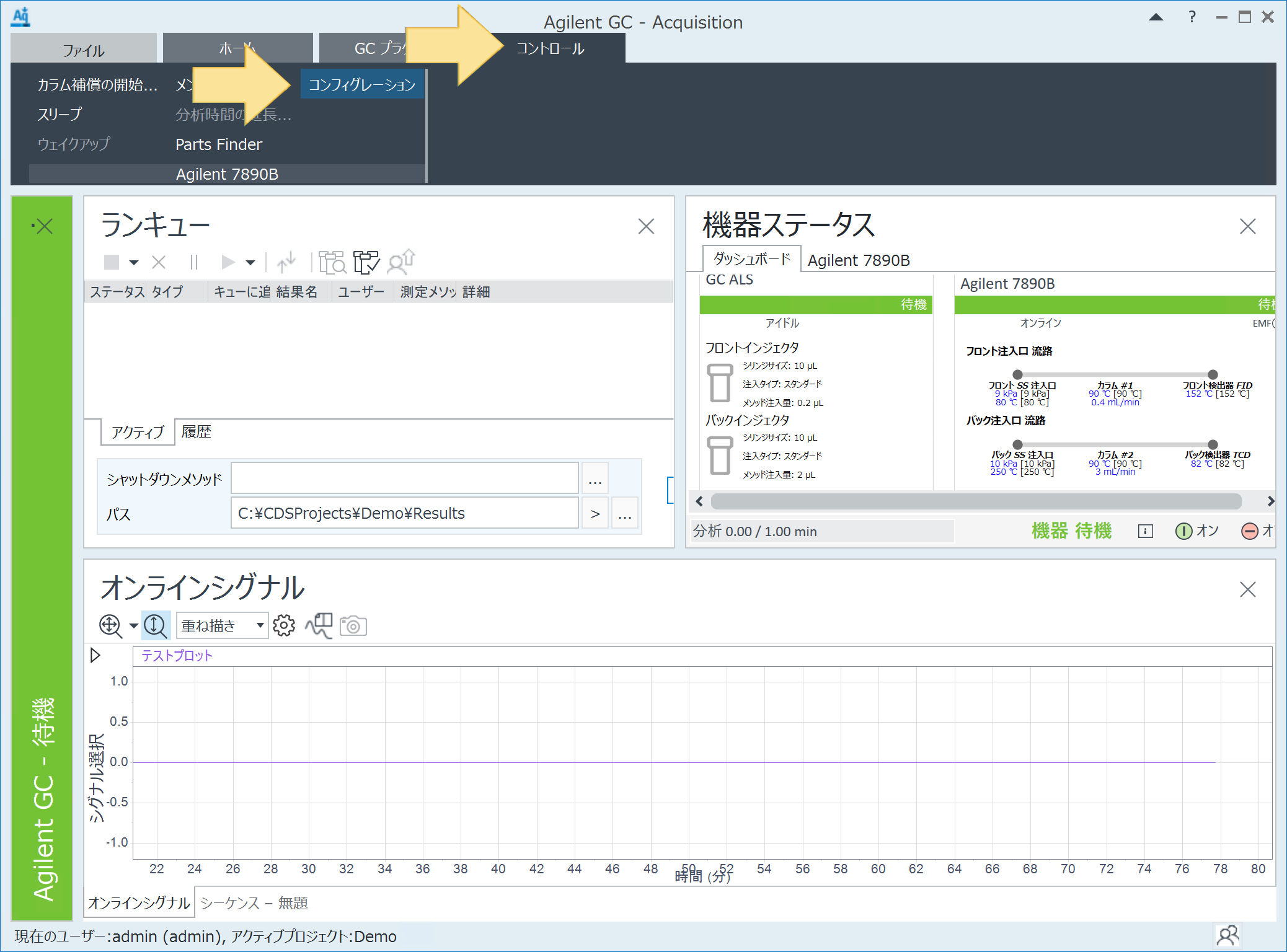Close the ランキュー panel
Image resolution: width=1287 pixels, height=952 pixels.
(646, 226)
